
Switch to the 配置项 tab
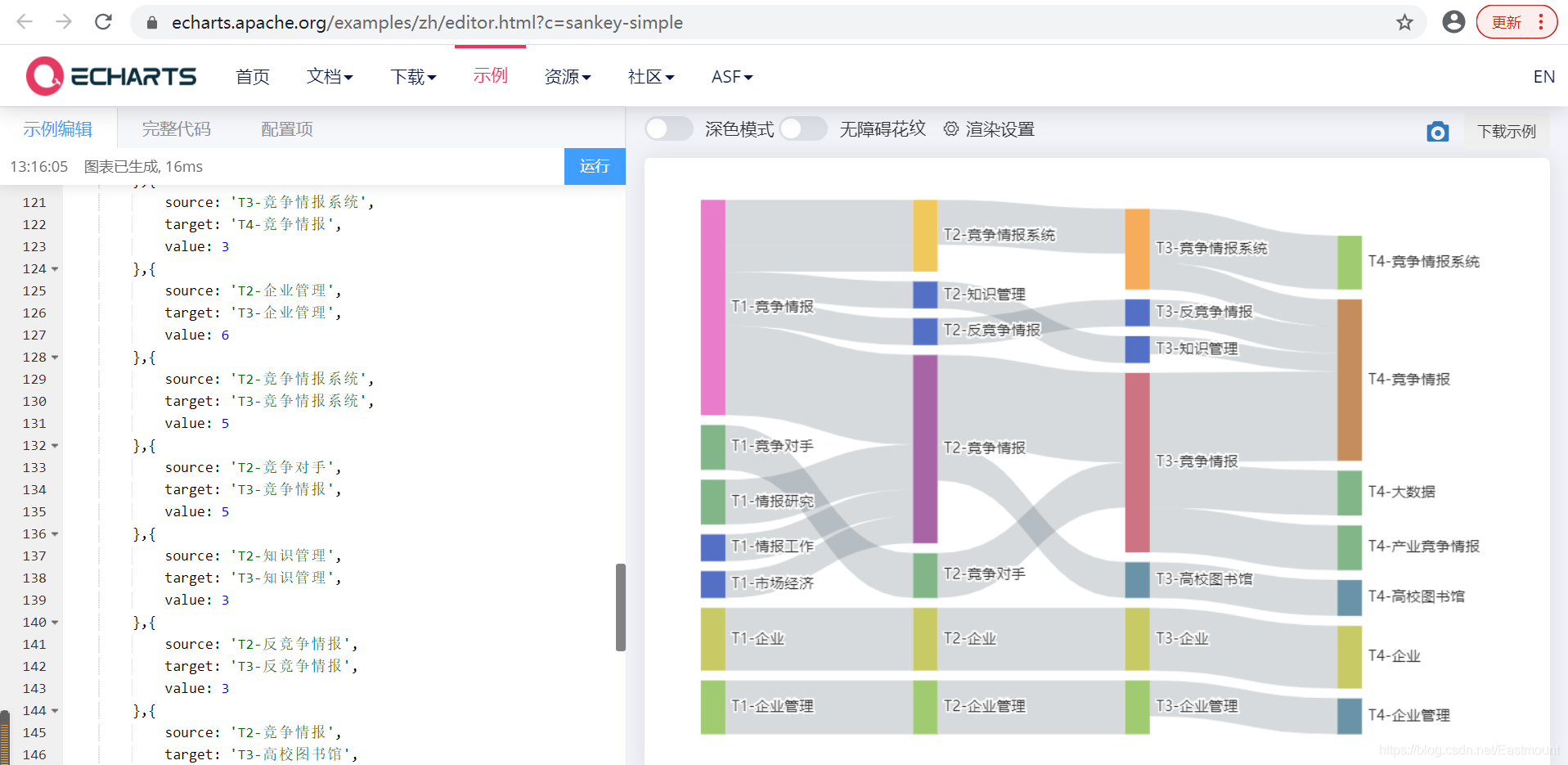click(287, 128)
